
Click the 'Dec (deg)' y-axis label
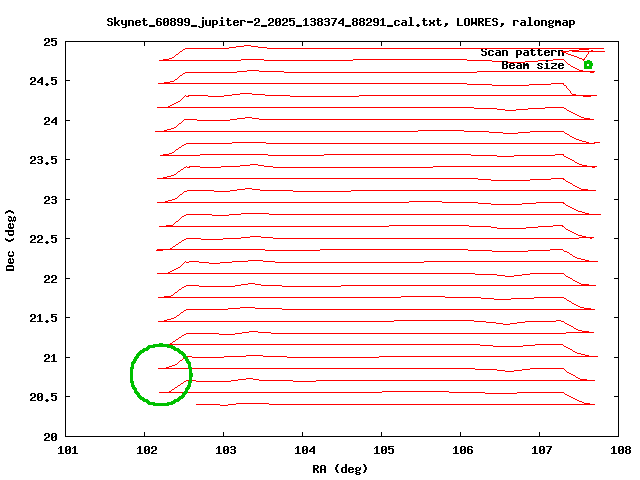pyautogui.click(x=10, y=240)
